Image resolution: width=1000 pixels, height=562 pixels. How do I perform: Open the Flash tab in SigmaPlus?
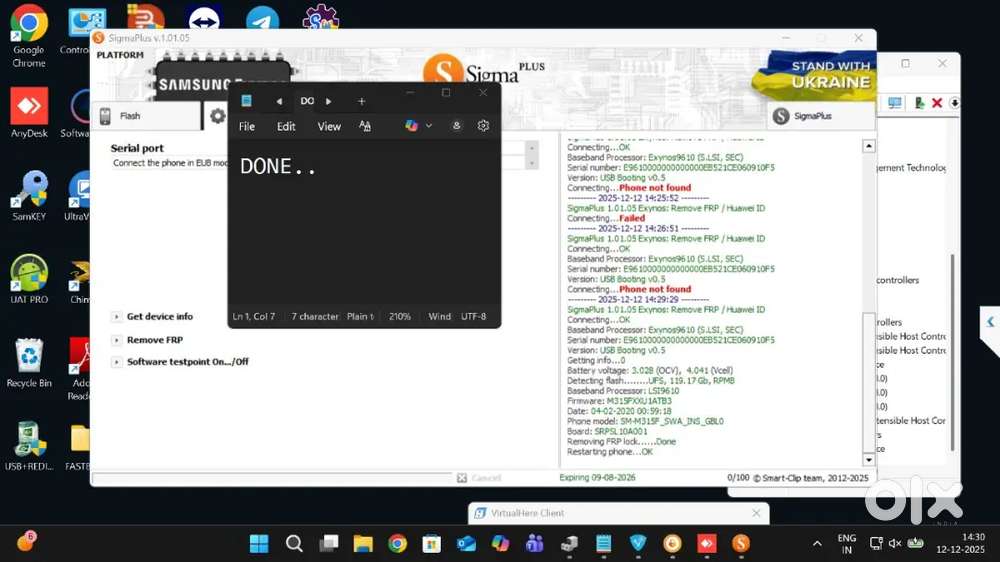coord(130,116)
